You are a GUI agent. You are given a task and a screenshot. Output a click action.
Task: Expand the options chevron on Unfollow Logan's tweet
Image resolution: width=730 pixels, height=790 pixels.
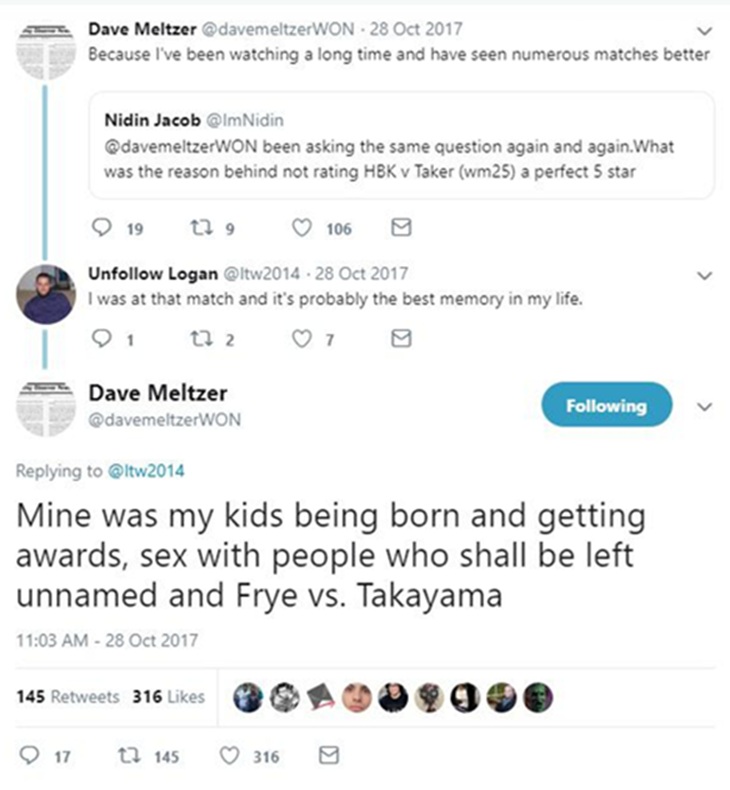(708, 274)
